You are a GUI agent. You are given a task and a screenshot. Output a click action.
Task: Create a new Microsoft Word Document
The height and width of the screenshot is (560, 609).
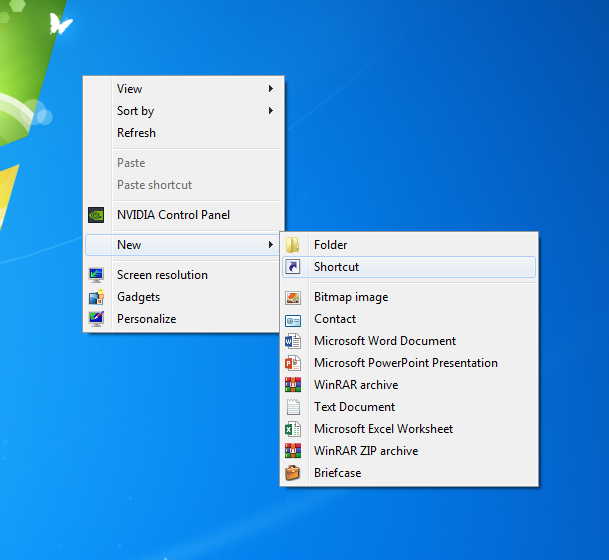(x=409, y=341)
